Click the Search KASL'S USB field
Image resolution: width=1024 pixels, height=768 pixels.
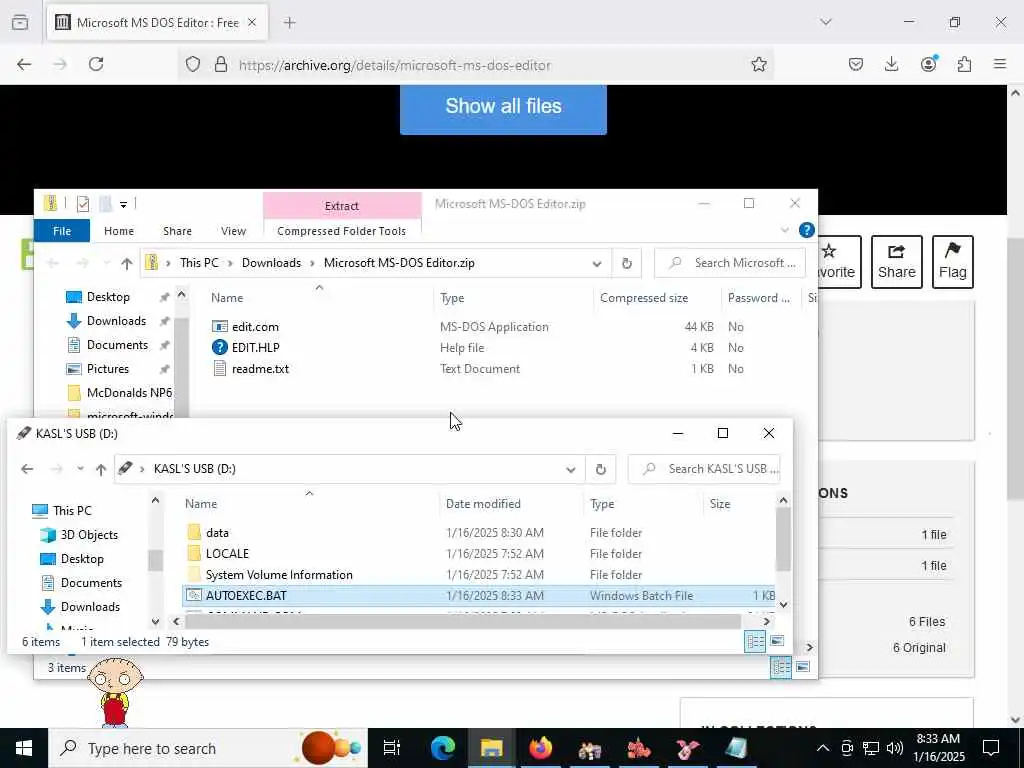tap(704, 469)
